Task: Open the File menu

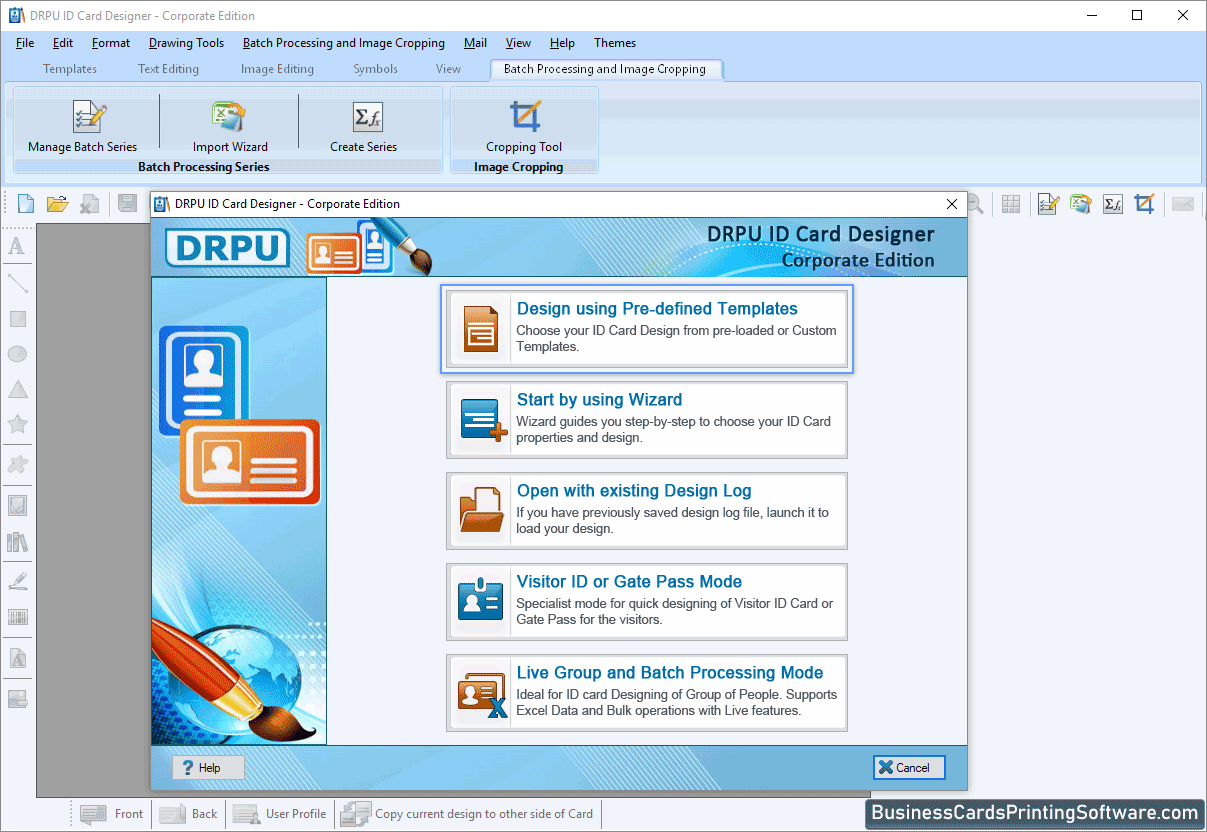Action: pyautogui.click(x=25, y=43)
